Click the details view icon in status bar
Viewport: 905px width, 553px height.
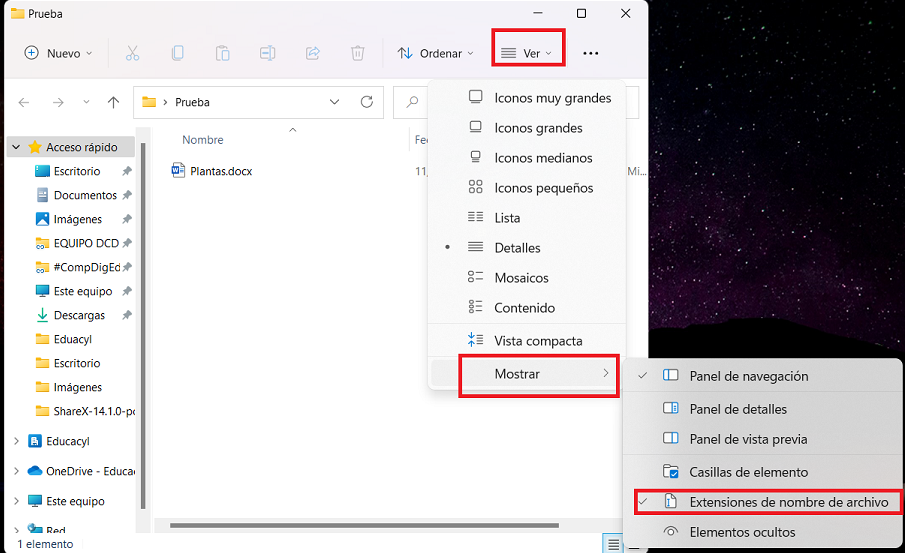click(x=613, y=544)
